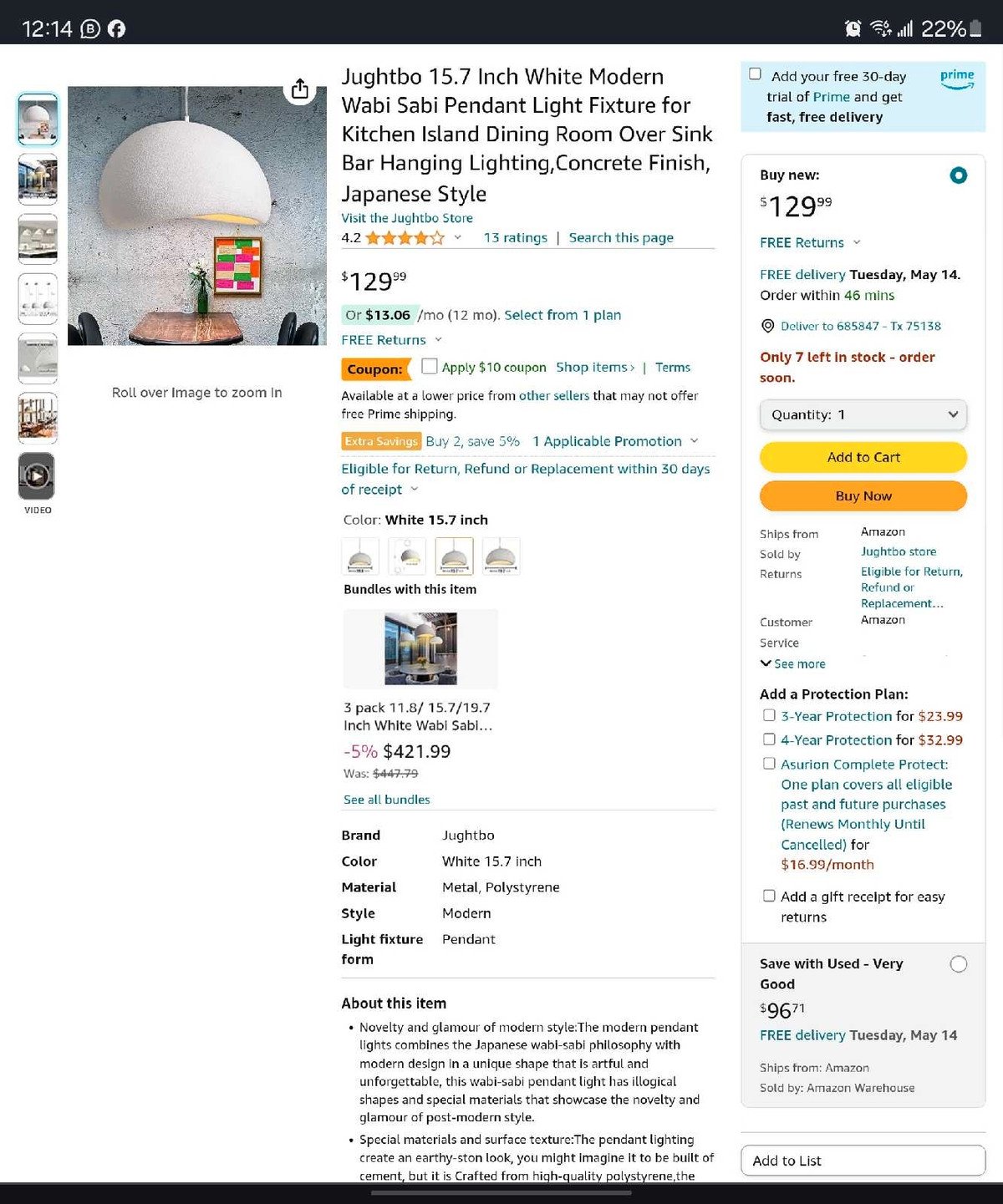1003x1204 pixels.
Task: Click the prime logo in trial banner
Action: 957,79
